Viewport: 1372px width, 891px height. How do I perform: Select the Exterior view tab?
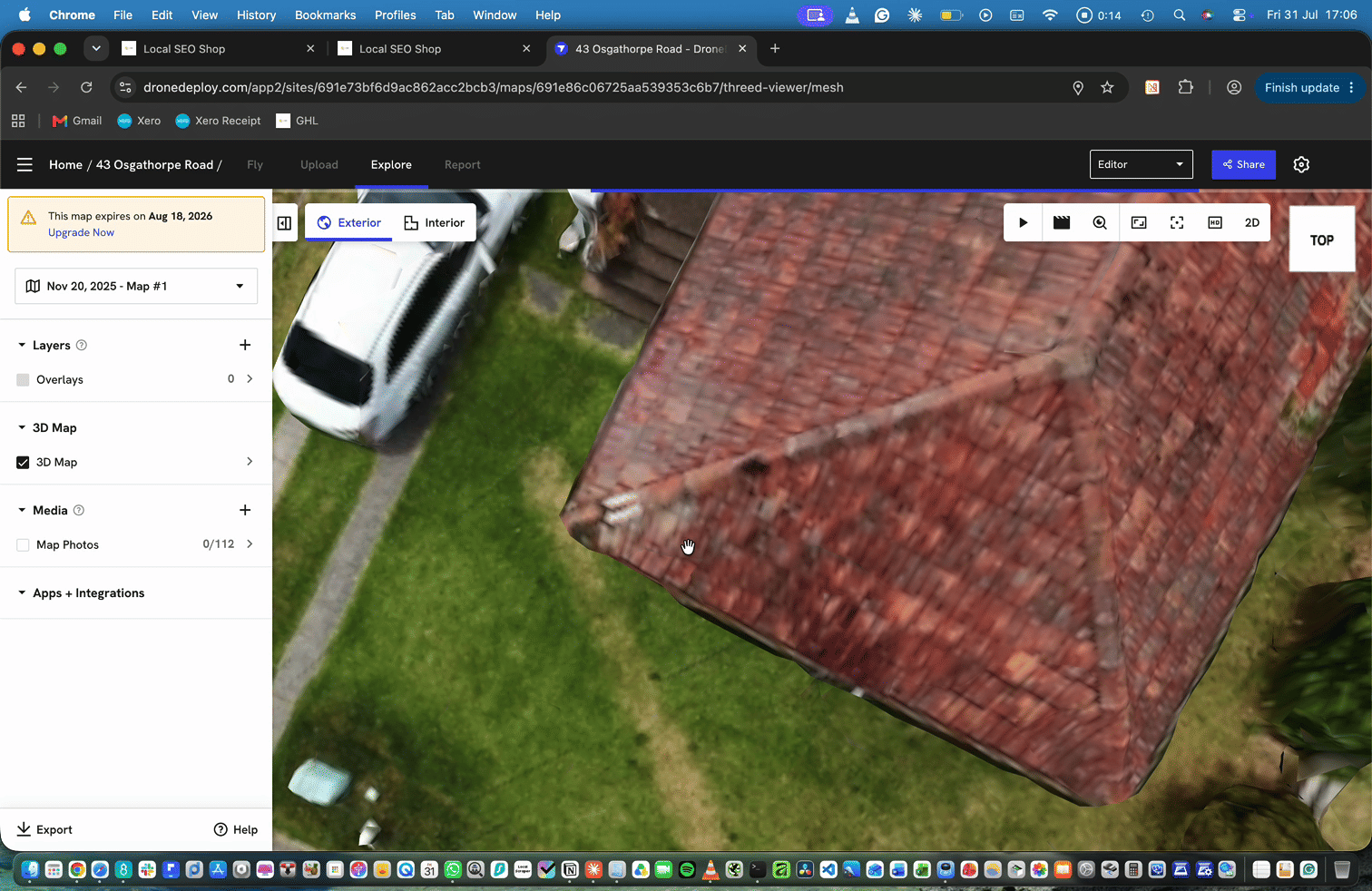point(349,222)
